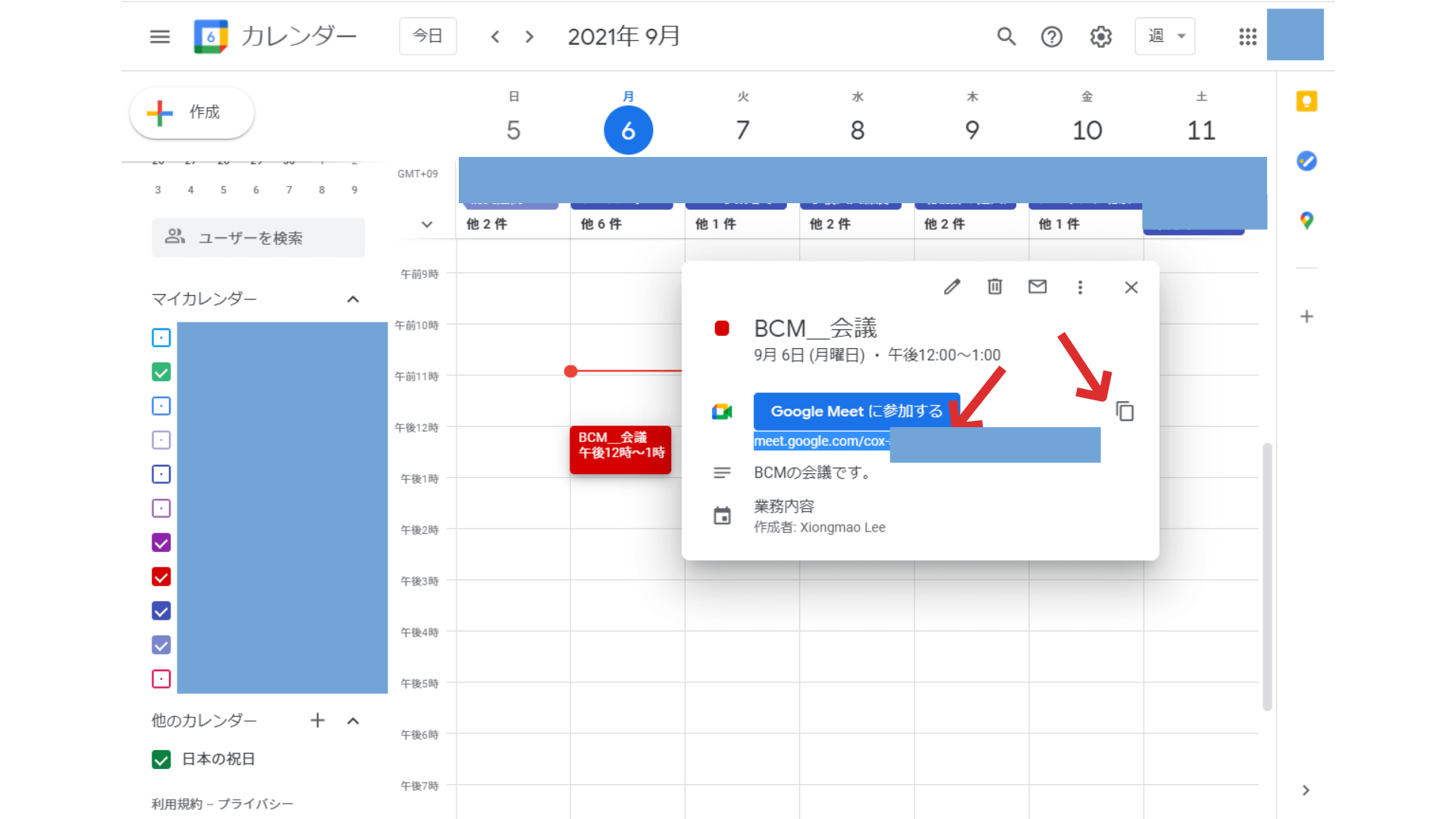Open the 週 view dropdown
The width and height of the screenshot is (1456, 819).
(x=1165, y=36)
